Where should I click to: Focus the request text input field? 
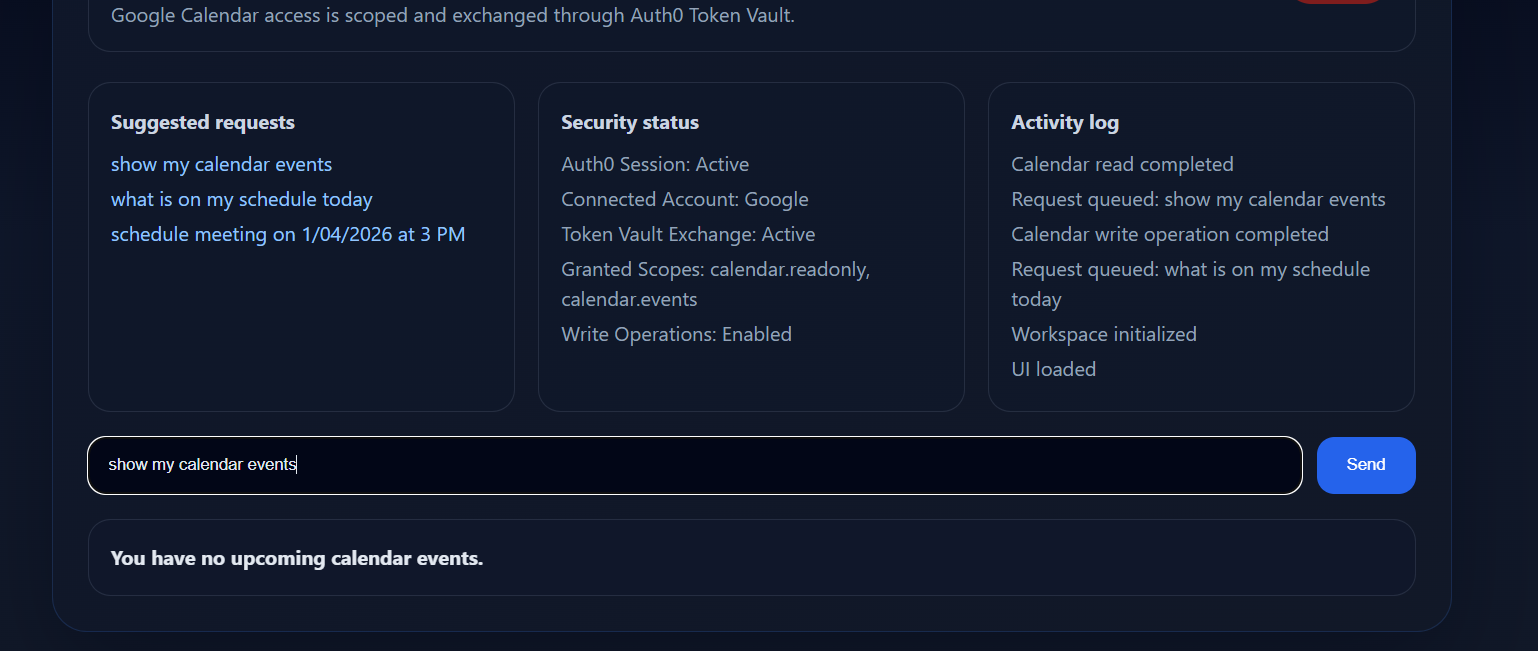click(695, 465)
